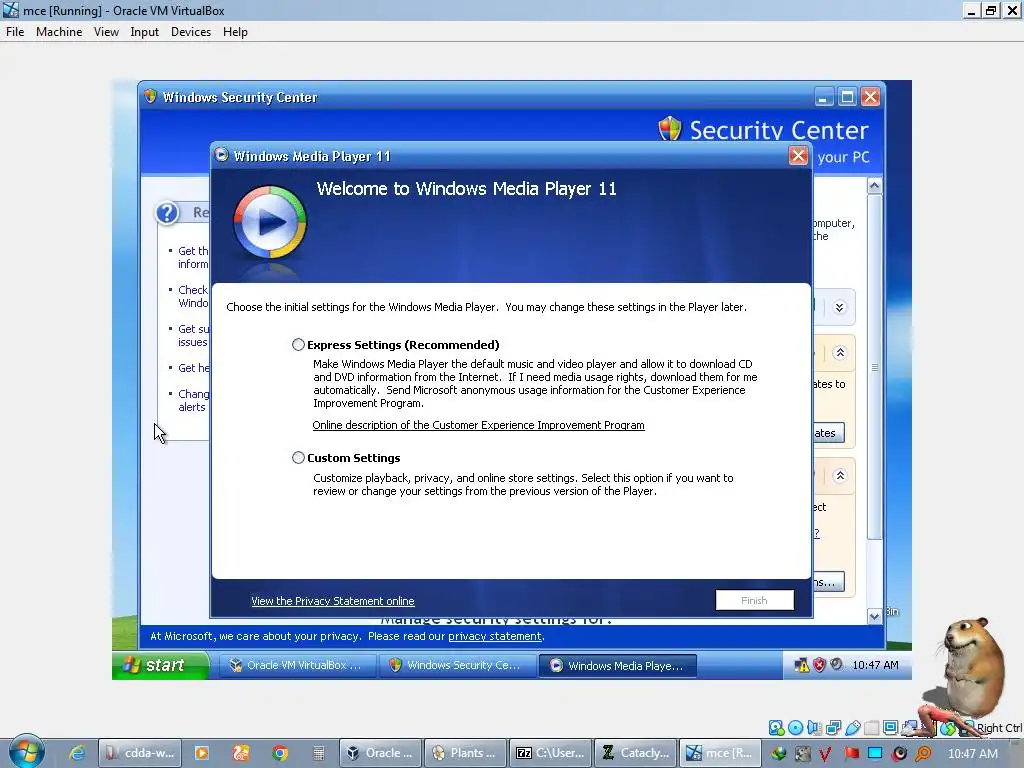The height and width of the screenshot is (768, 1024).
Task: Collapse the upper double-up chevron section in Security Center
Action: (x=840, y=353)
